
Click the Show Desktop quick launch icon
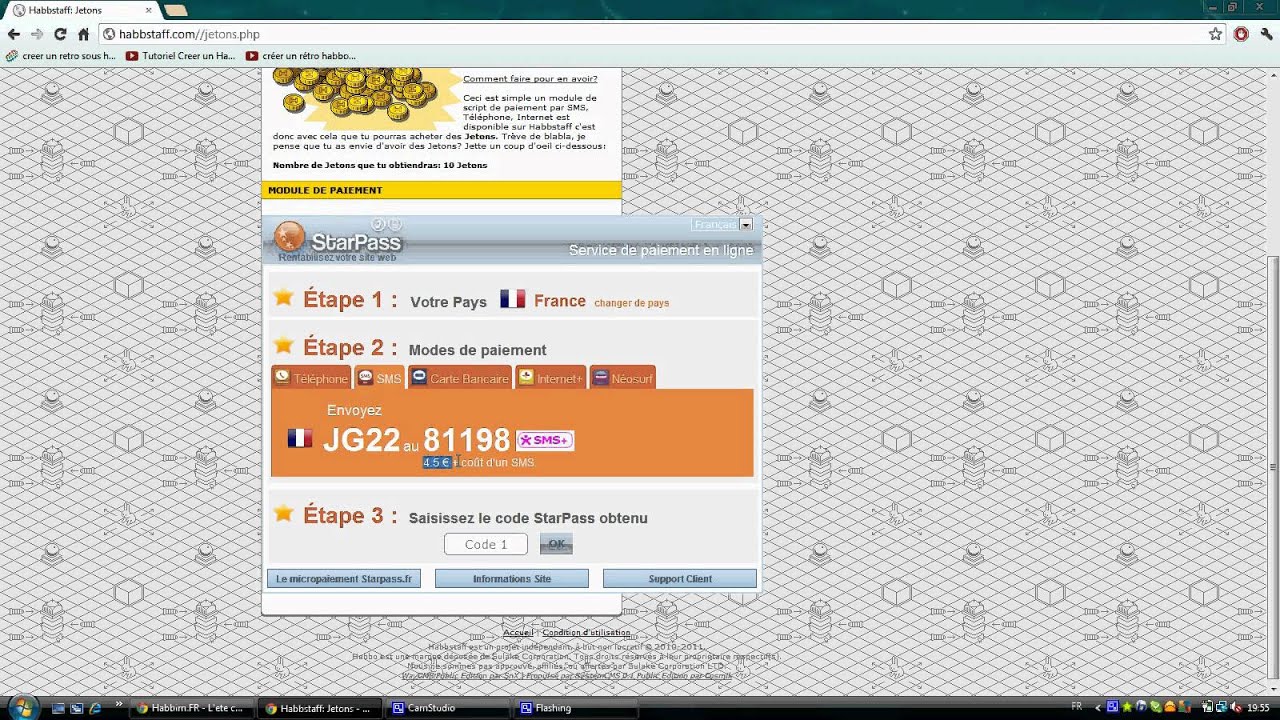pos(59,708)
